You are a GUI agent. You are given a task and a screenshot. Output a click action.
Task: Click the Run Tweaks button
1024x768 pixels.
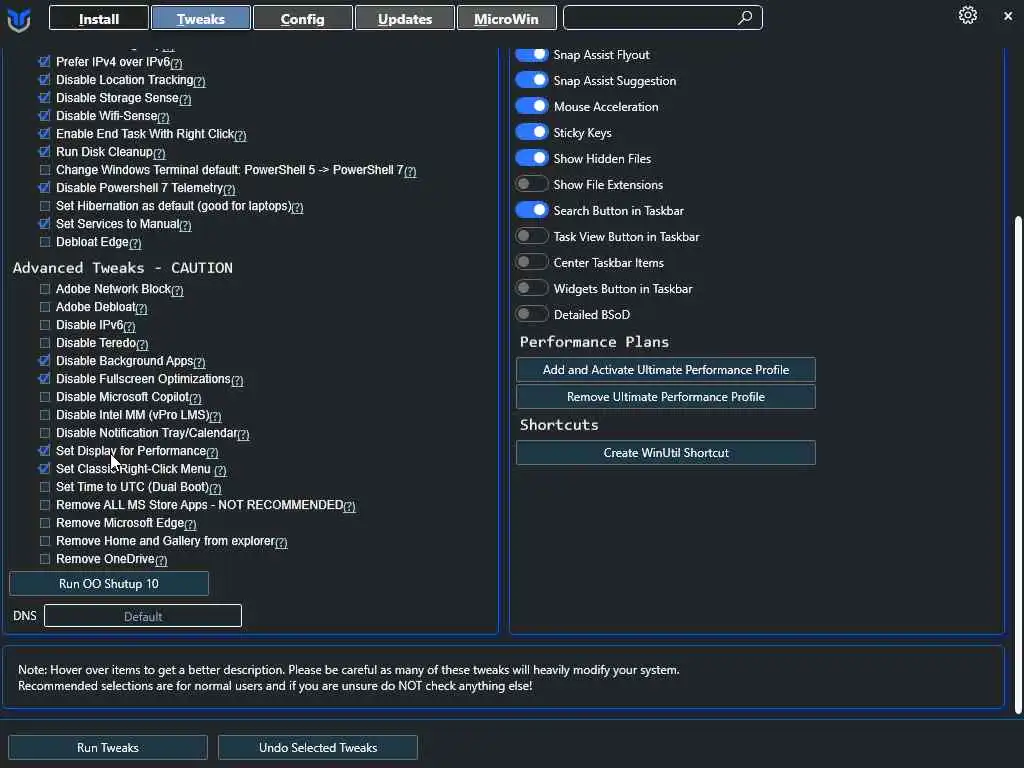[108, 747]
